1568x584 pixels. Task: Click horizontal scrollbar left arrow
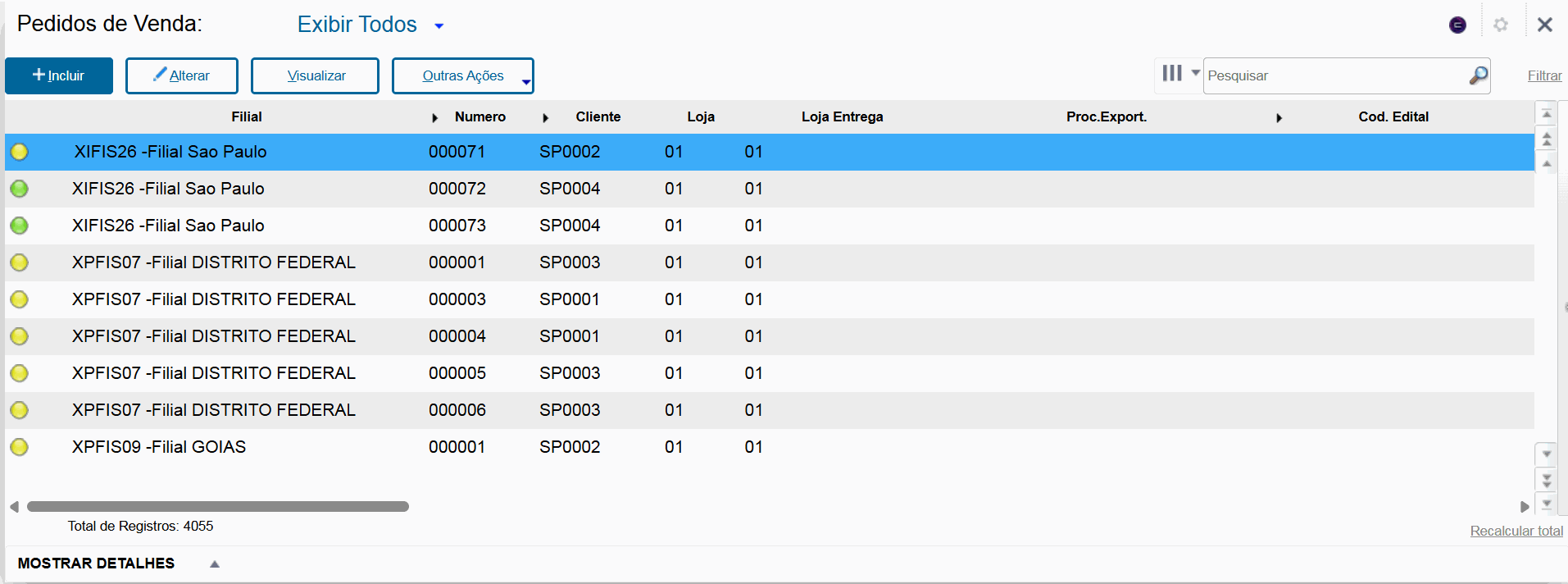point(14,507)
